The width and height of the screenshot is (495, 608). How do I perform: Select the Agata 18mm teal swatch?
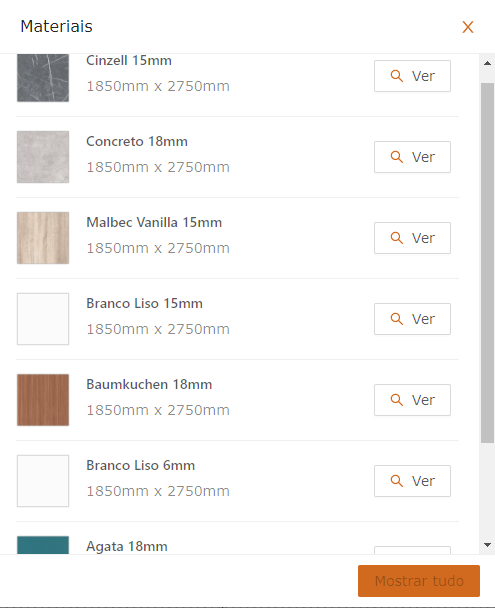(43, 545)
